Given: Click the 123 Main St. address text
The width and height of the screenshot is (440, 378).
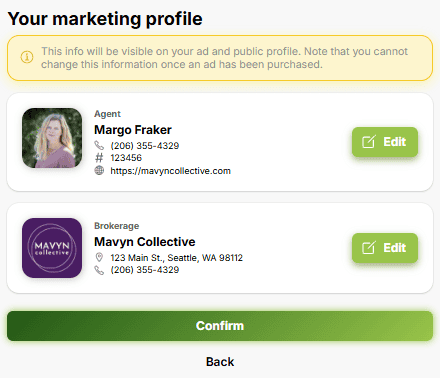Looking at the screenshot, I should click(x=177, y=258).
